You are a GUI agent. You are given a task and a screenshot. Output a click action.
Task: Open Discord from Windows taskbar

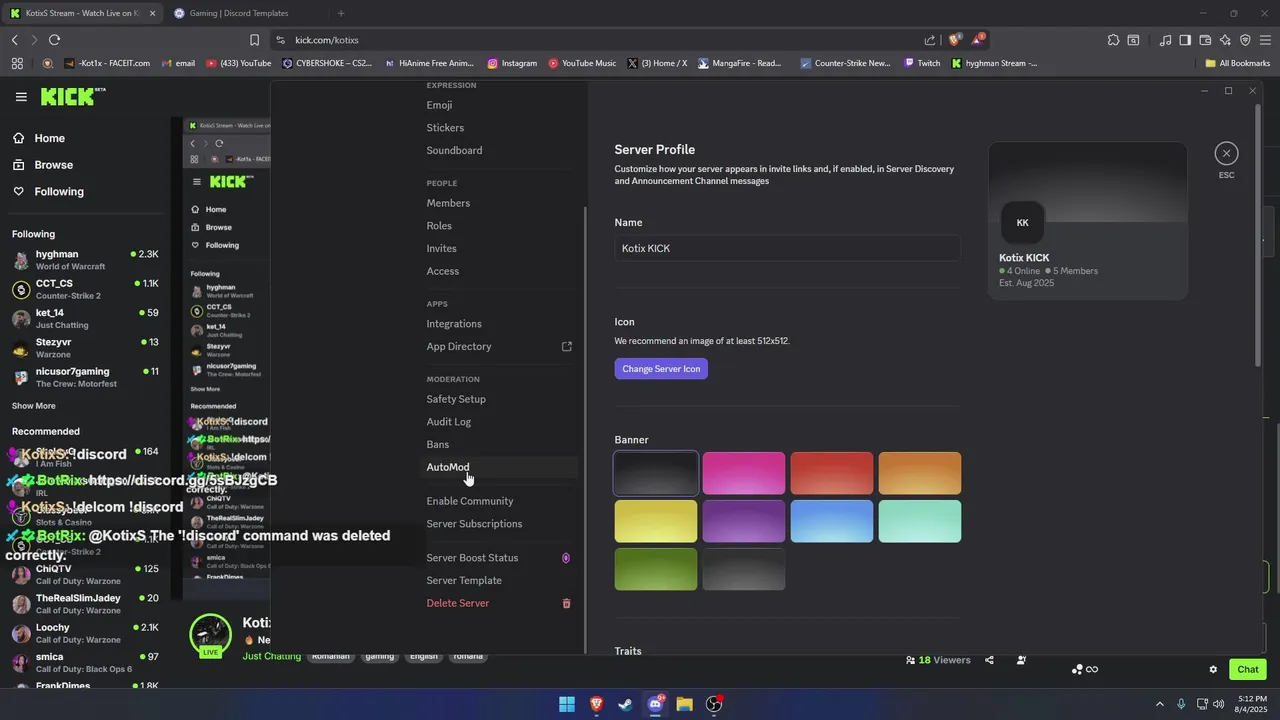tap(655, 704)
